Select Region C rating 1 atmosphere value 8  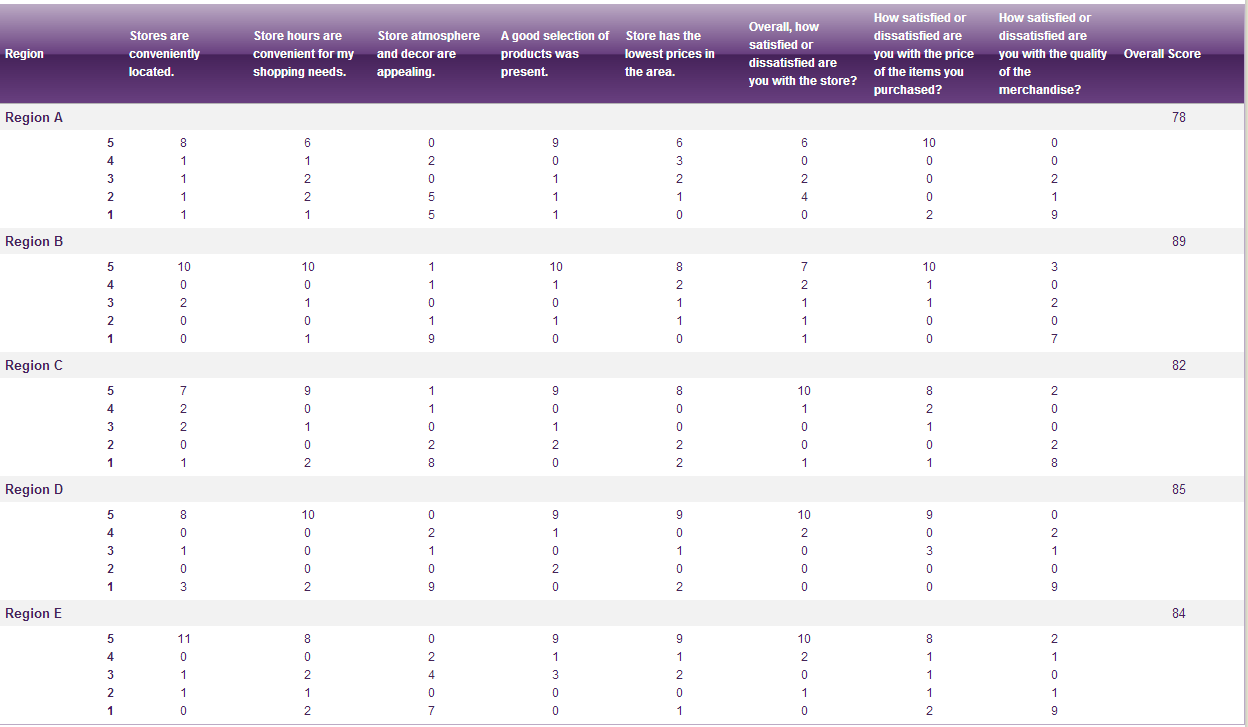pyautogui.click(x=431, y=463)
